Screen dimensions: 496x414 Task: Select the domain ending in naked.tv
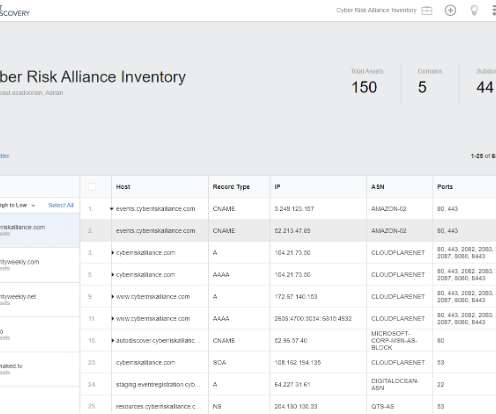tap(40, 369)
